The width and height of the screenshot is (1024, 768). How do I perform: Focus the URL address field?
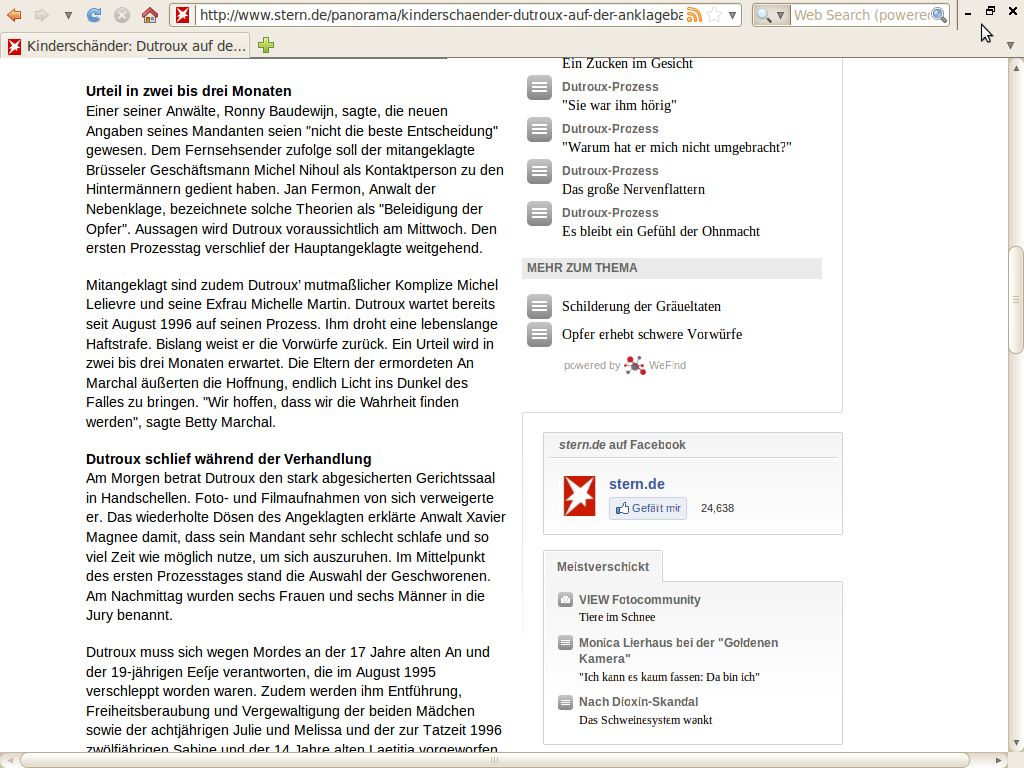point(441,14)
